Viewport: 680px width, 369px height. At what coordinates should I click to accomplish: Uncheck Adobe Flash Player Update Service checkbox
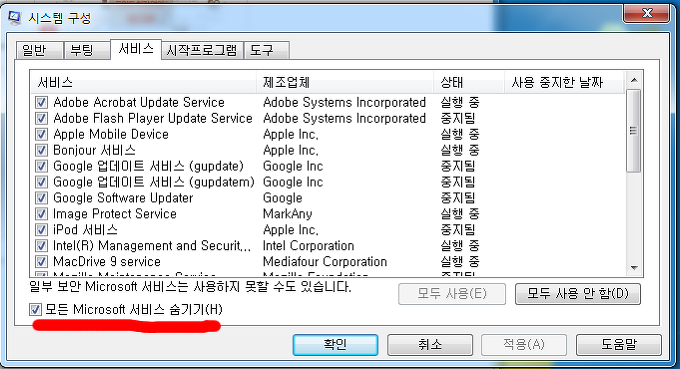coord(41,118)
